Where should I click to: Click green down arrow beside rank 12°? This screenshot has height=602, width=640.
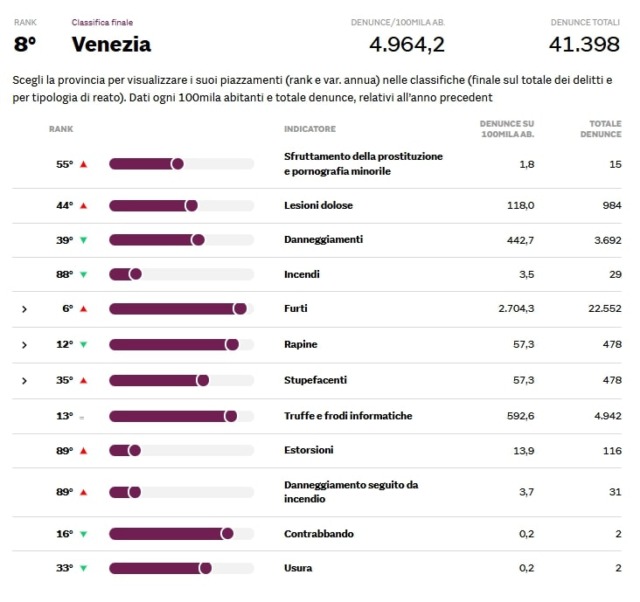pyautogui.click(x=83, y=345)
